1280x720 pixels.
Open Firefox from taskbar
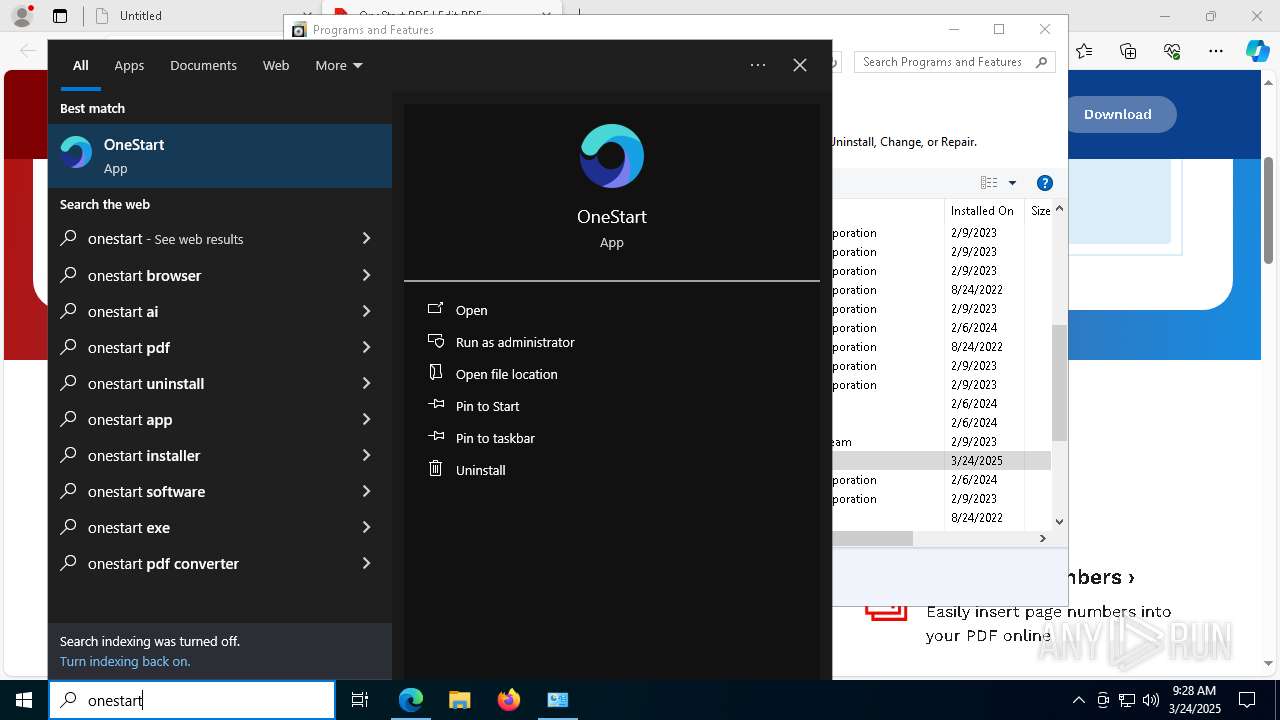[x=508, y=700]
